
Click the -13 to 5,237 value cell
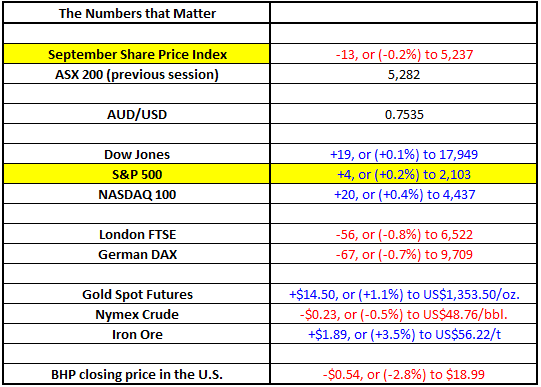pyautogui.click(x=404, y=54)
